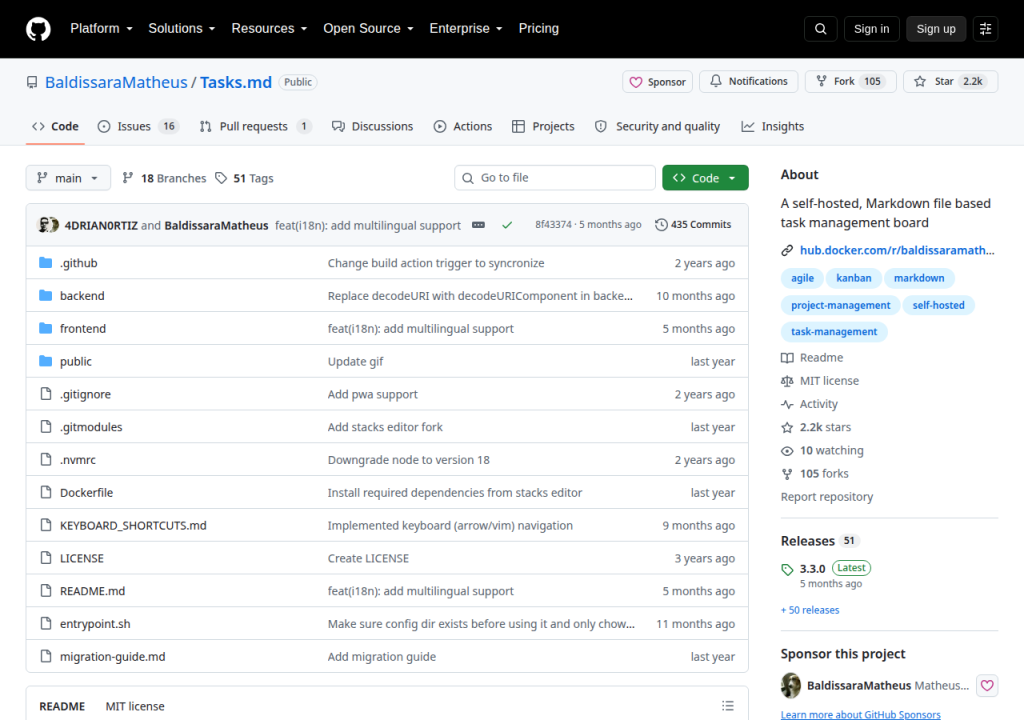Click the Notifications bell button

[x=748, y=81]
